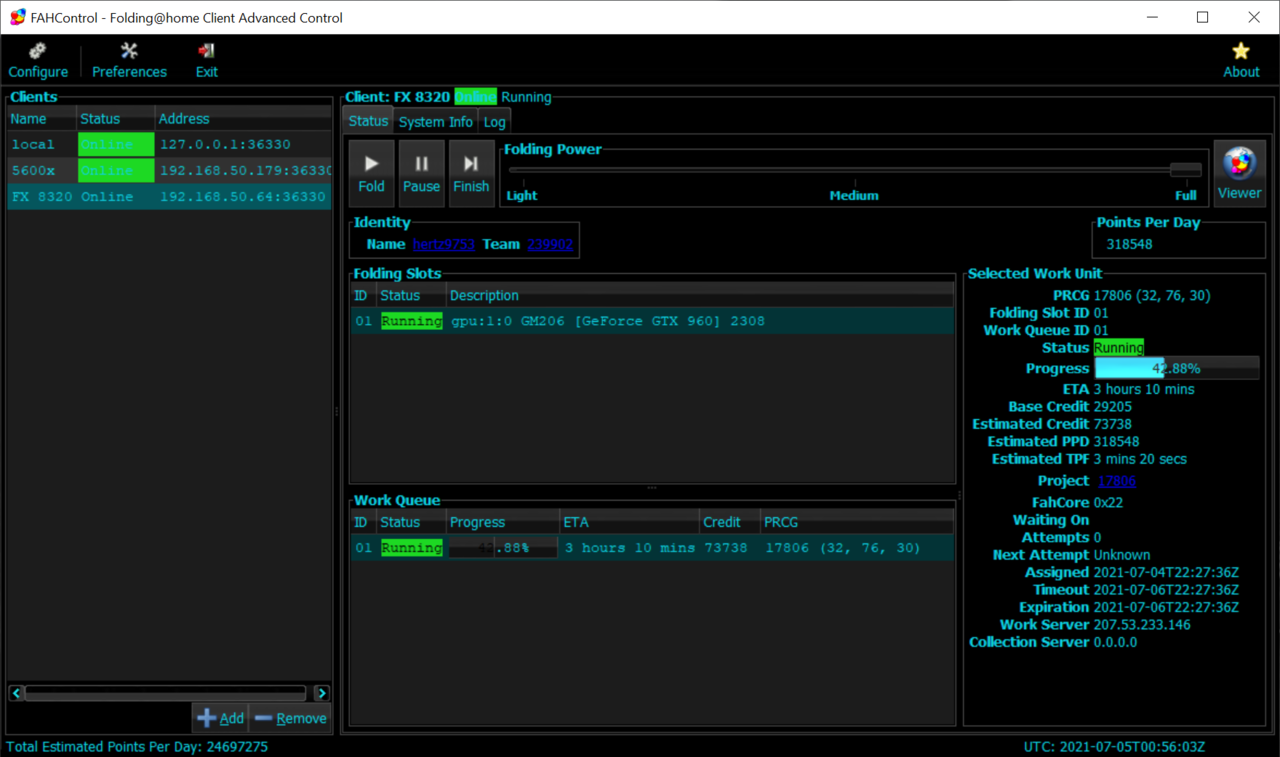
Task: Switch to the System Info tab
Action: (435, 122)
